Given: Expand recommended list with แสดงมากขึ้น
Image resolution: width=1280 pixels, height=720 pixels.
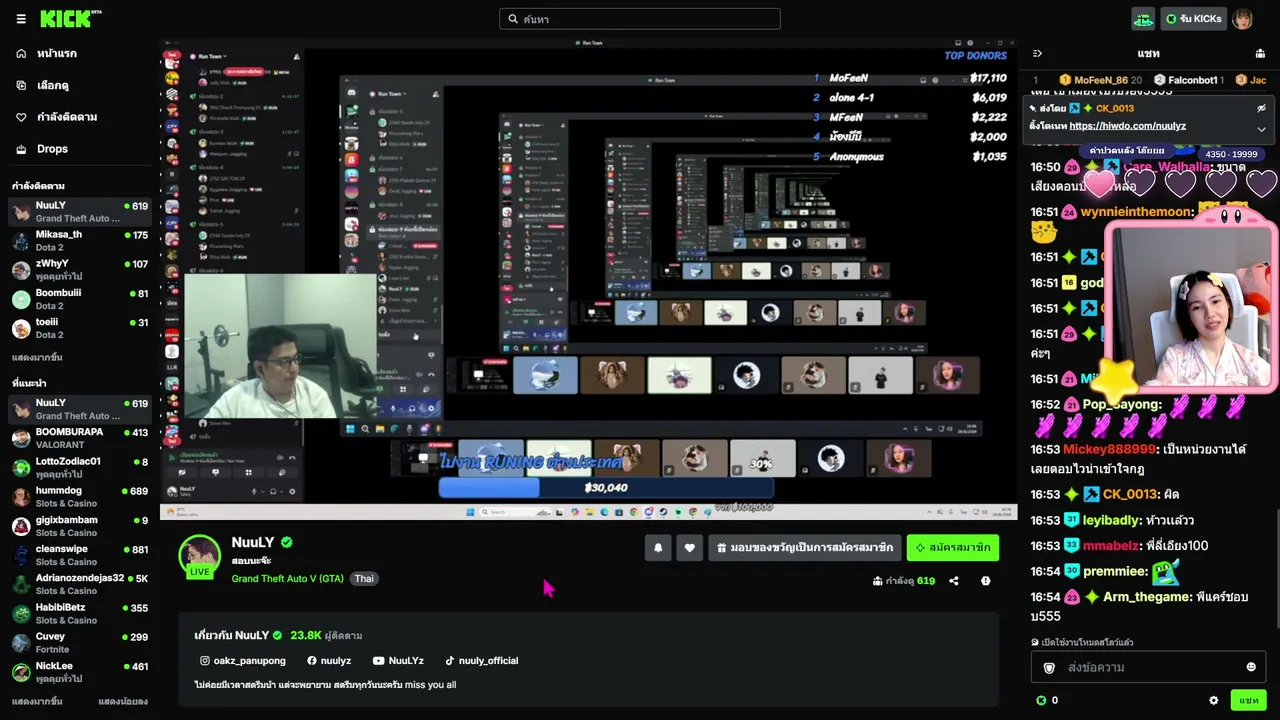Looking at the screenshot, I should tap(37, 701).
